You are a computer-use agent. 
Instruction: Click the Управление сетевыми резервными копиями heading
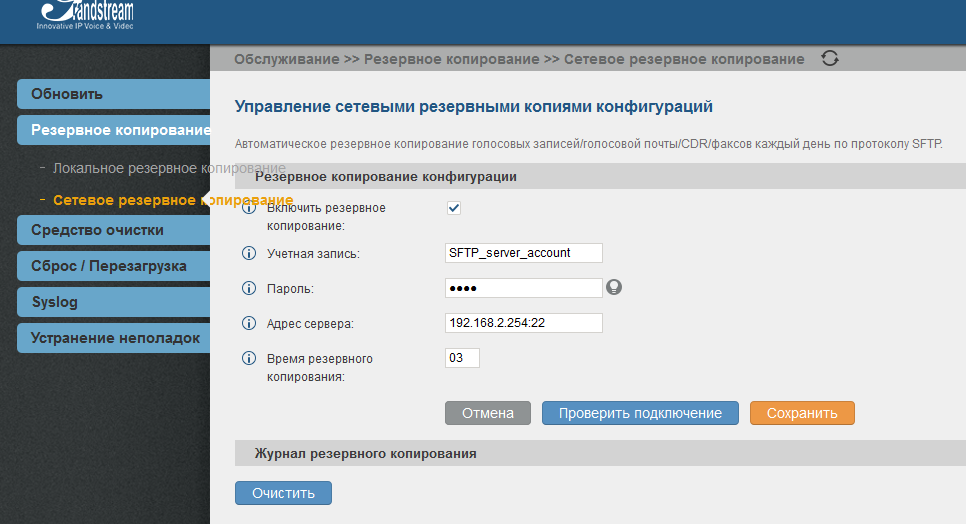pos(473,107)
